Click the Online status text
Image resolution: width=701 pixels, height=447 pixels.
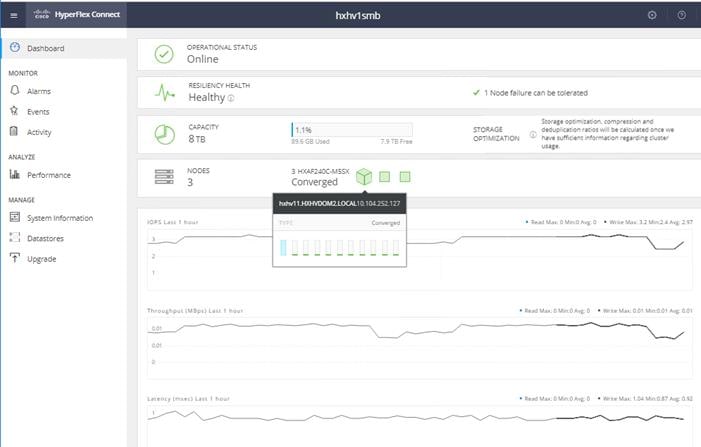[203, 59]
